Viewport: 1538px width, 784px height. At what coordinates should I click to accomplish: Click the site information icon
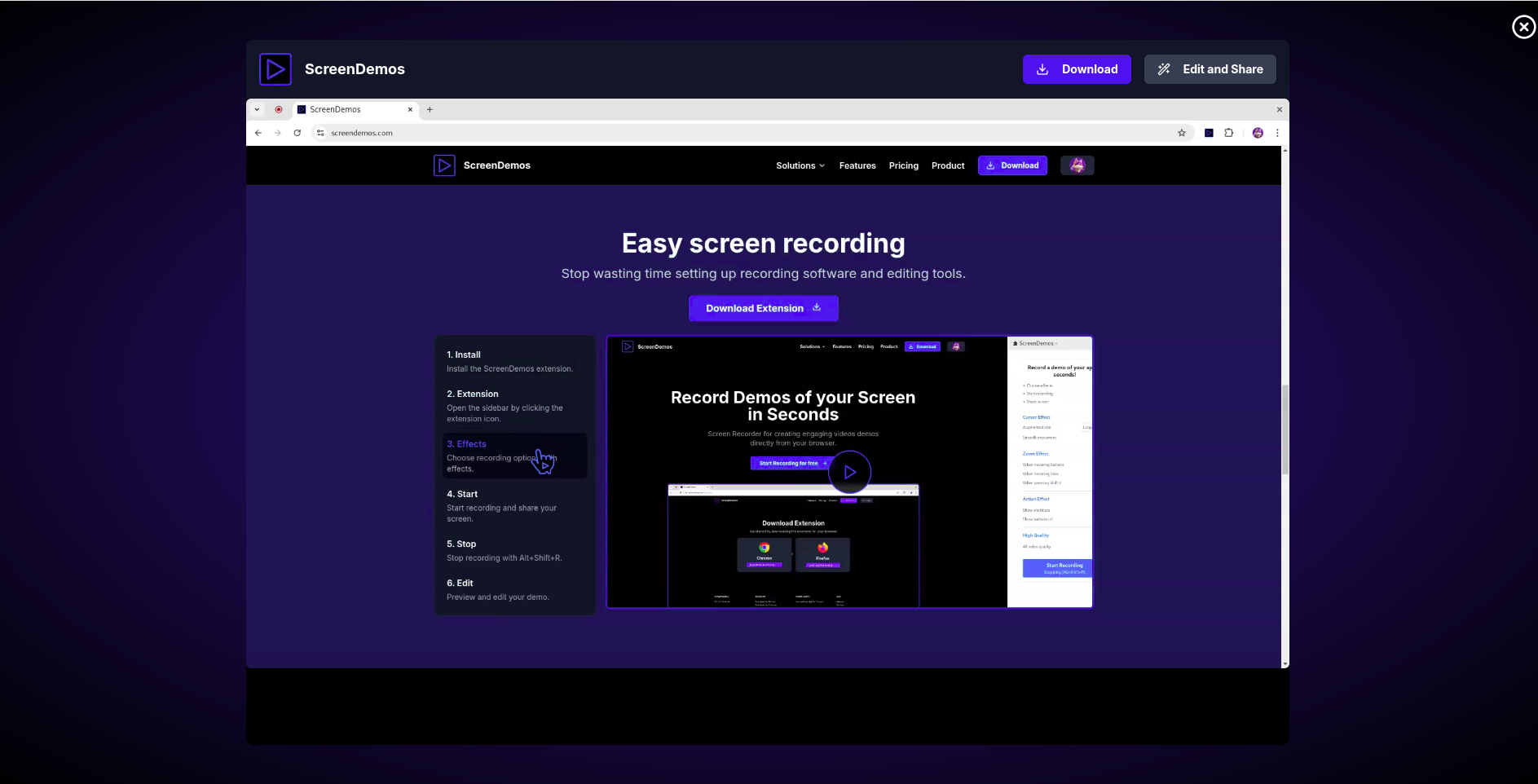point(320,133)
